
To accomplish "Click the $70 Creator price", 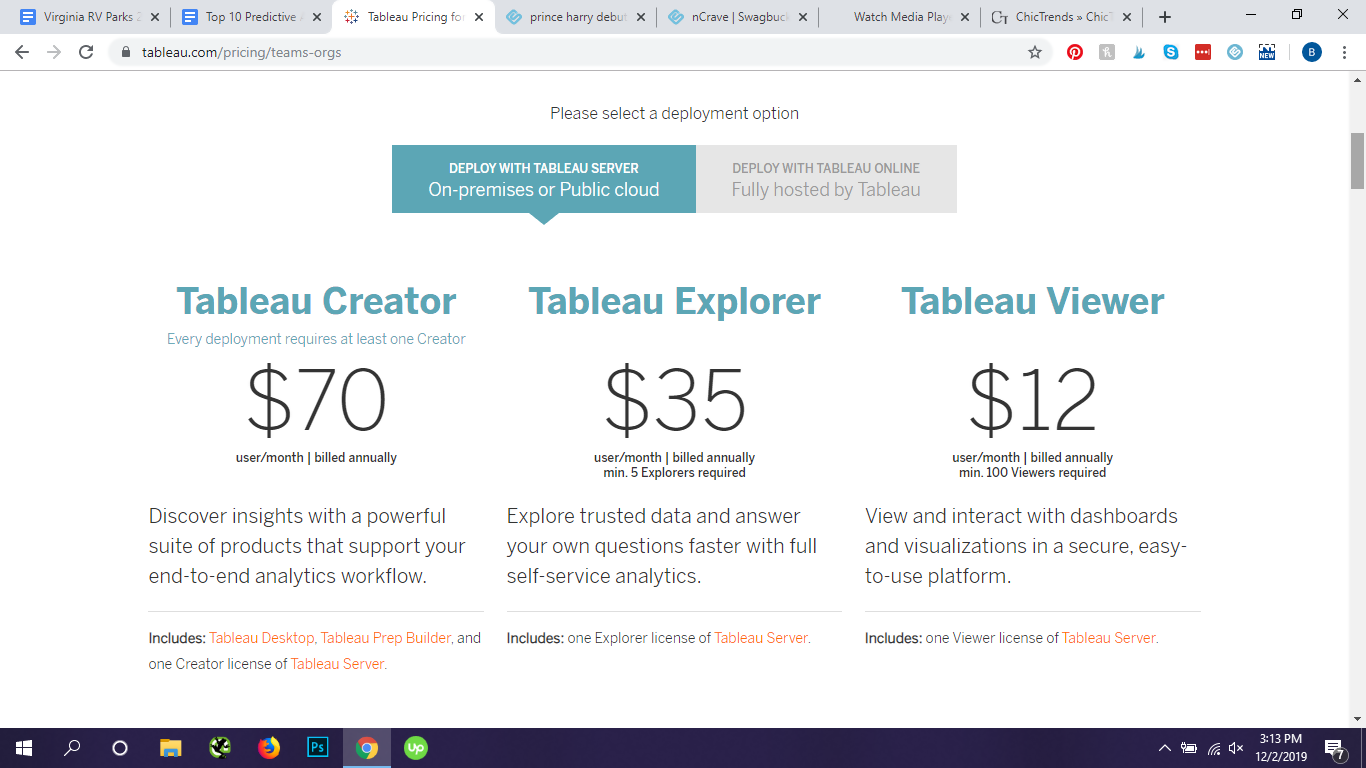I will [316, 400].
